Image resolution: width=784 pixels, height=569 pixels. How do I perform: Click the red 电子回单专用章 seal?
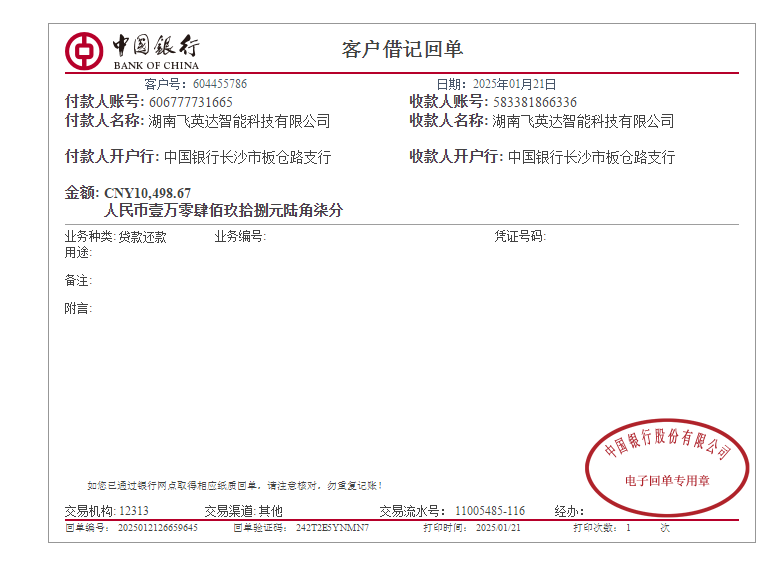click(667, 467)
